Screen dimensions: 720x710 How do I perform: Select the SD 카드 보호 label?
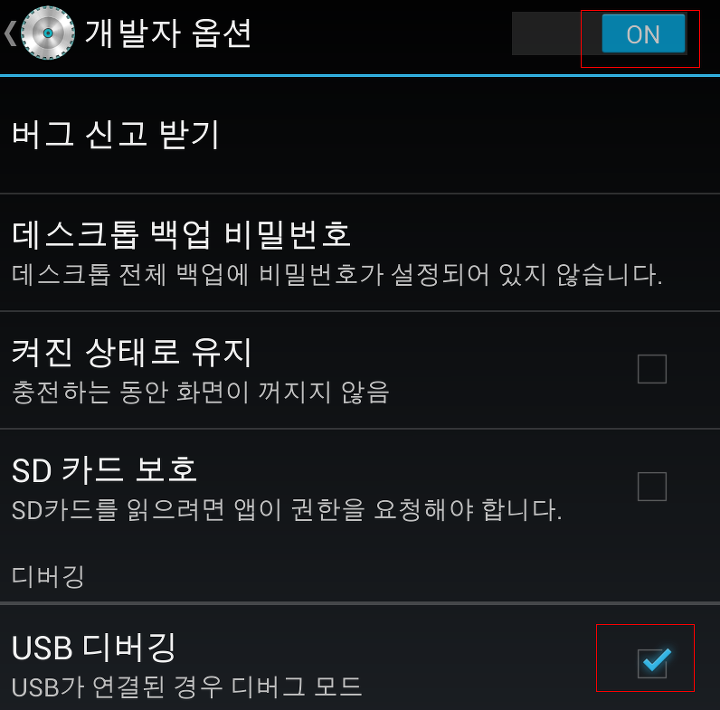(104, 470)
